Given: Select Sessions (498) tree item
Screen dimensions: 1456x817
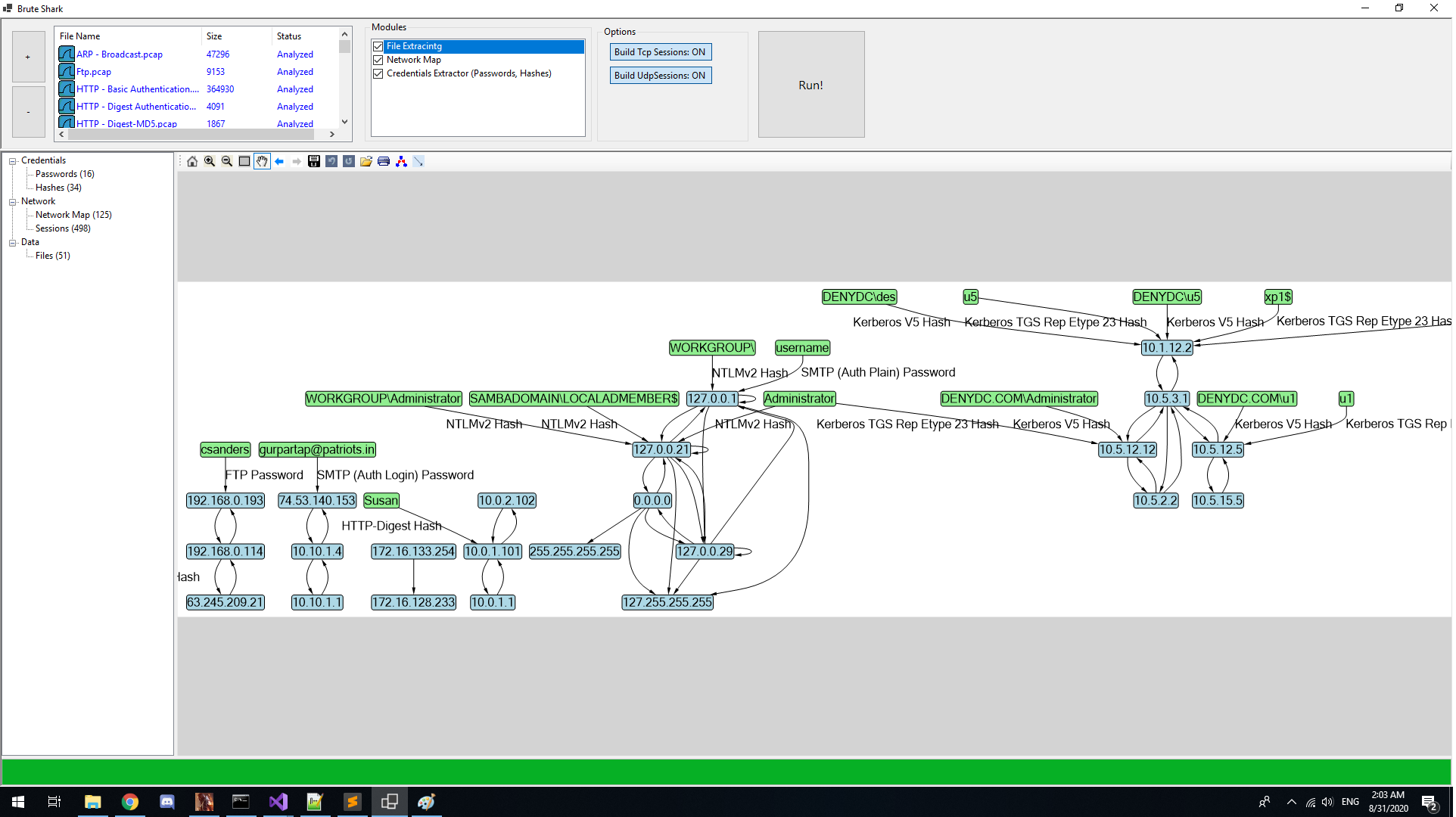Looking at the screenshot, I should click(x=63, y=228).
